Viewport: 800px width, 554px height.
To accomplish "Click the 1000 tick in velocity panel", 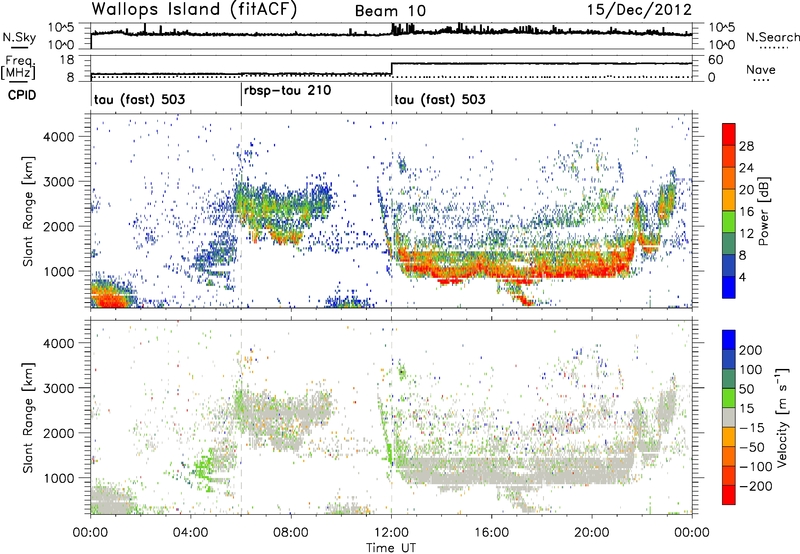I will click(58, 478).
